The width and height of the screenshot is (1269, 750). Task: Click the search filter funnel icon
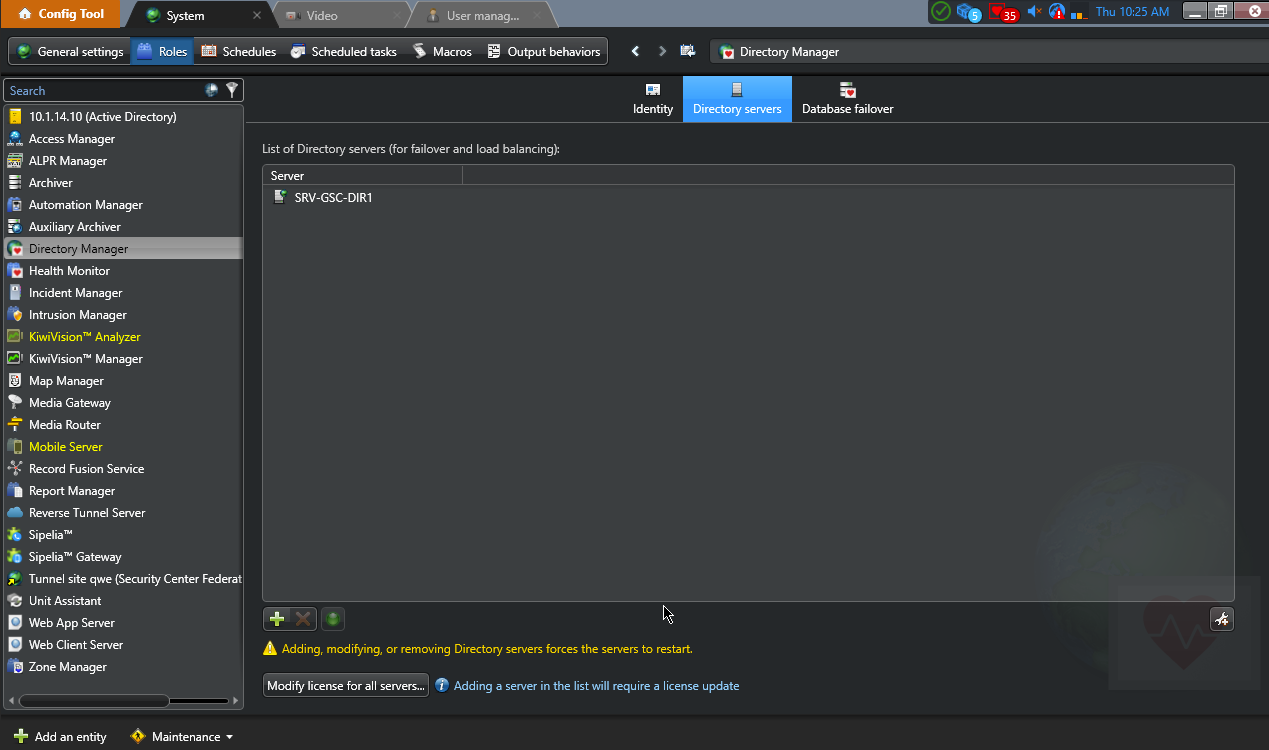coord(232,90)
